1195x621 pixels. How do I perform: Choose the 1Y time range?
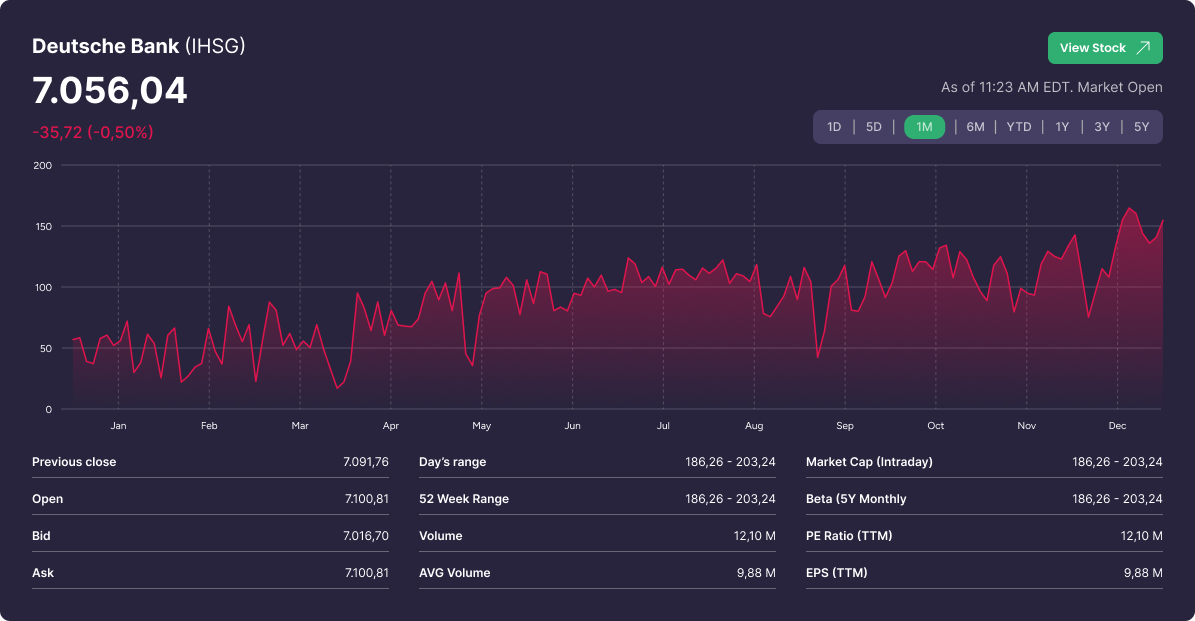[1062, 127]
